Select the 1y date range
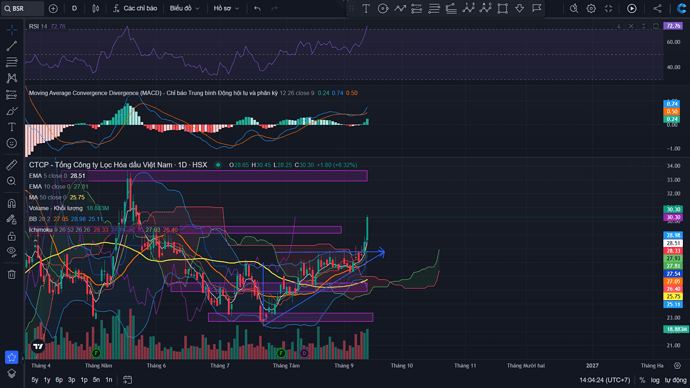Screen dimensions: 690x388 (x=47, y=380)
